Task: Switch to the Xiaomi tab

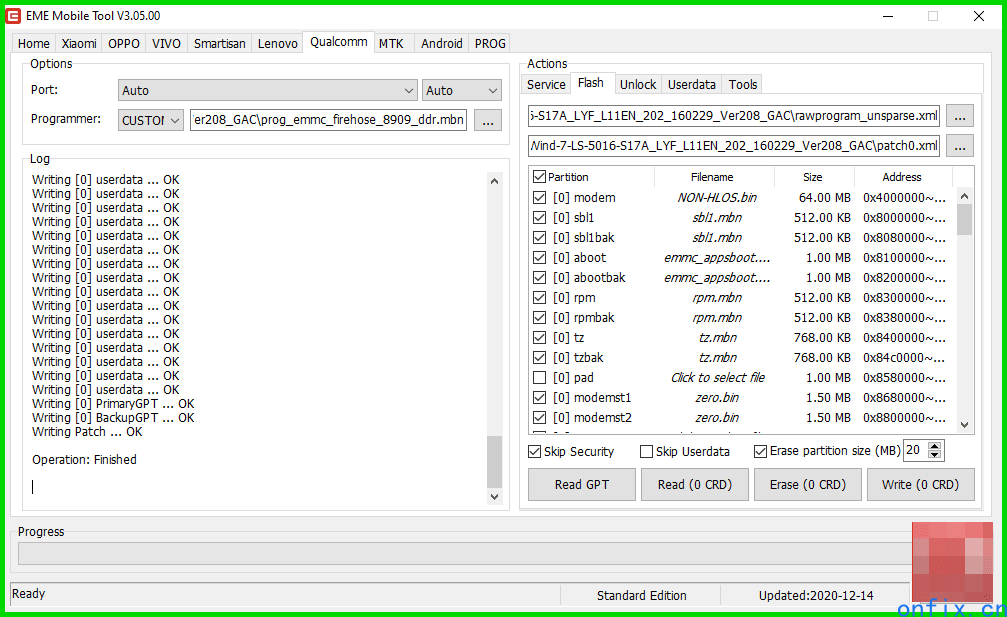Action: point(79,44)
